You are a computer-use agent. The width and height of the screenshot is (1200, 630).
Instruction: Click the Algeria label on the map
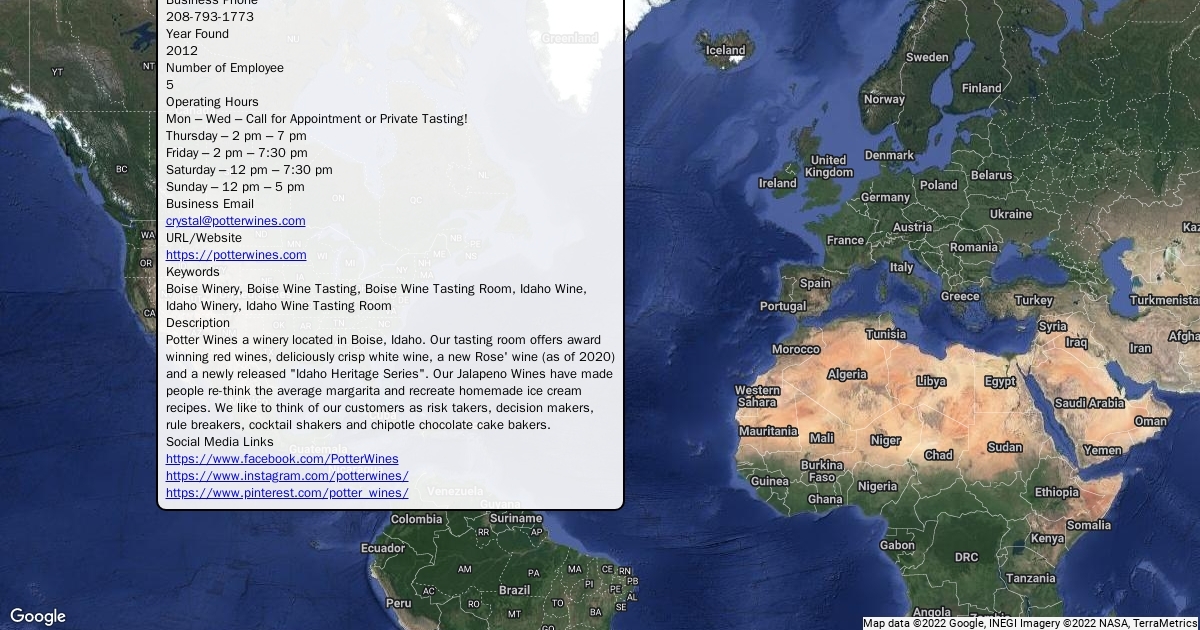pos(847,374)
